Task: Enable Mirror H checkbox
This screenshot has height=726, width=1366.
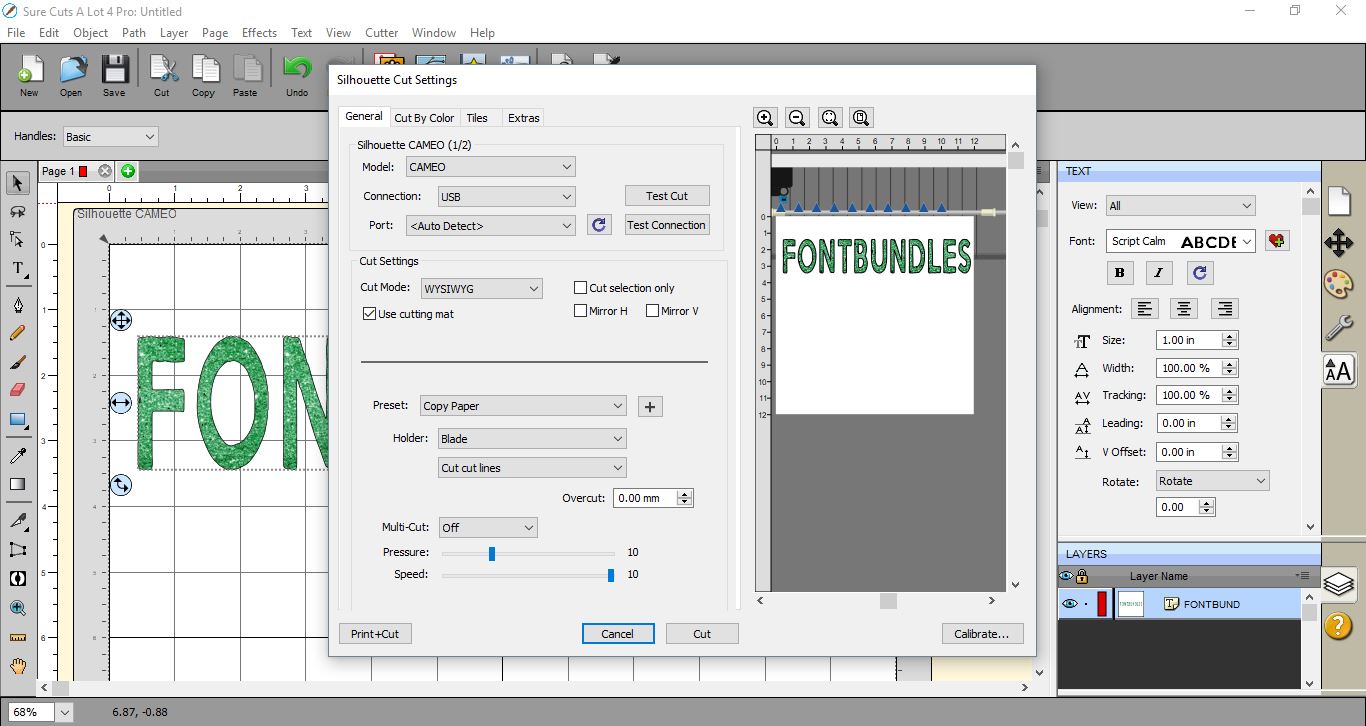Action: pos(580,311)
